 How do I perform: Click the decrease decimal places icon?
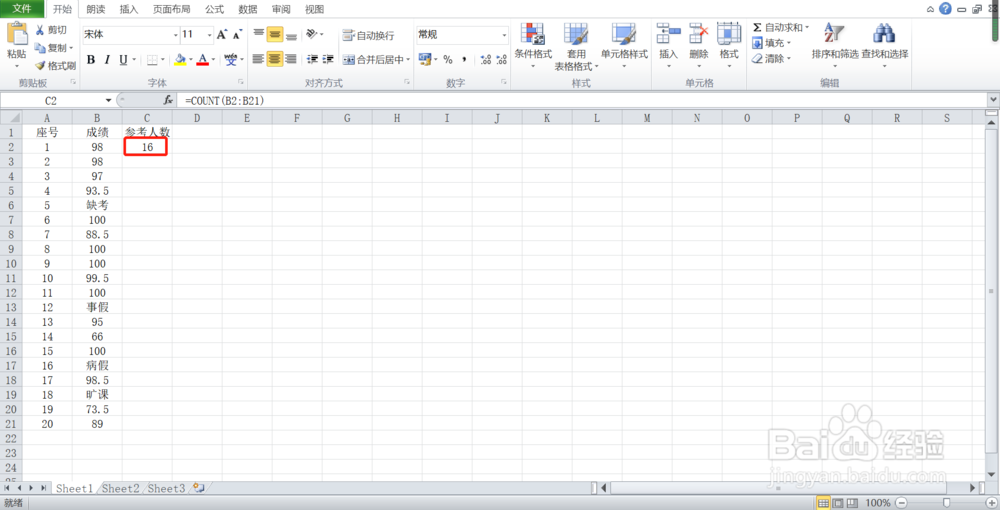[502, 59]
